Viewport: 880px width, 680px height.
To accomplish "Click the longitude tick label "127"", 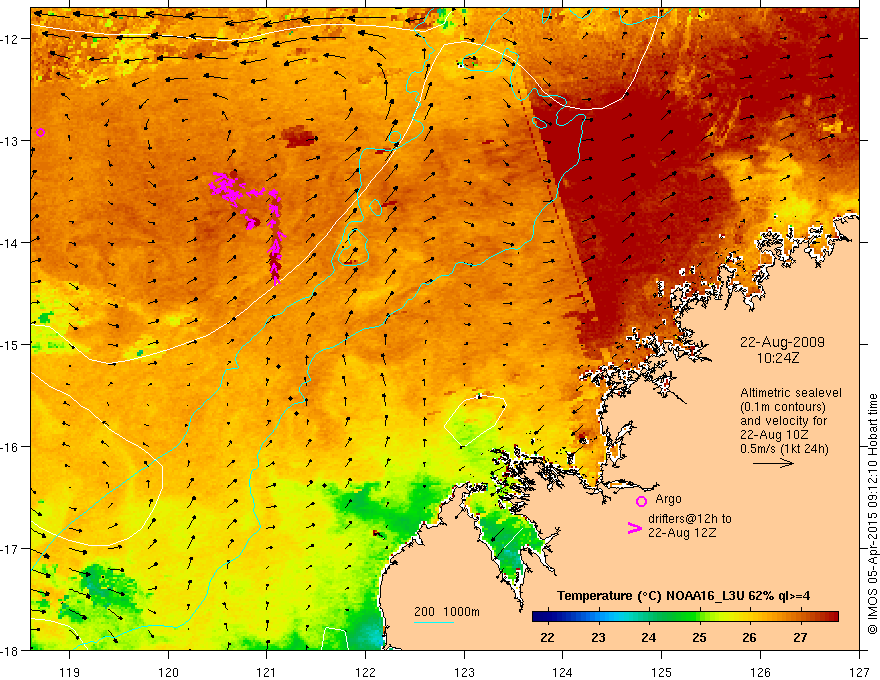I will pos(859,672).
